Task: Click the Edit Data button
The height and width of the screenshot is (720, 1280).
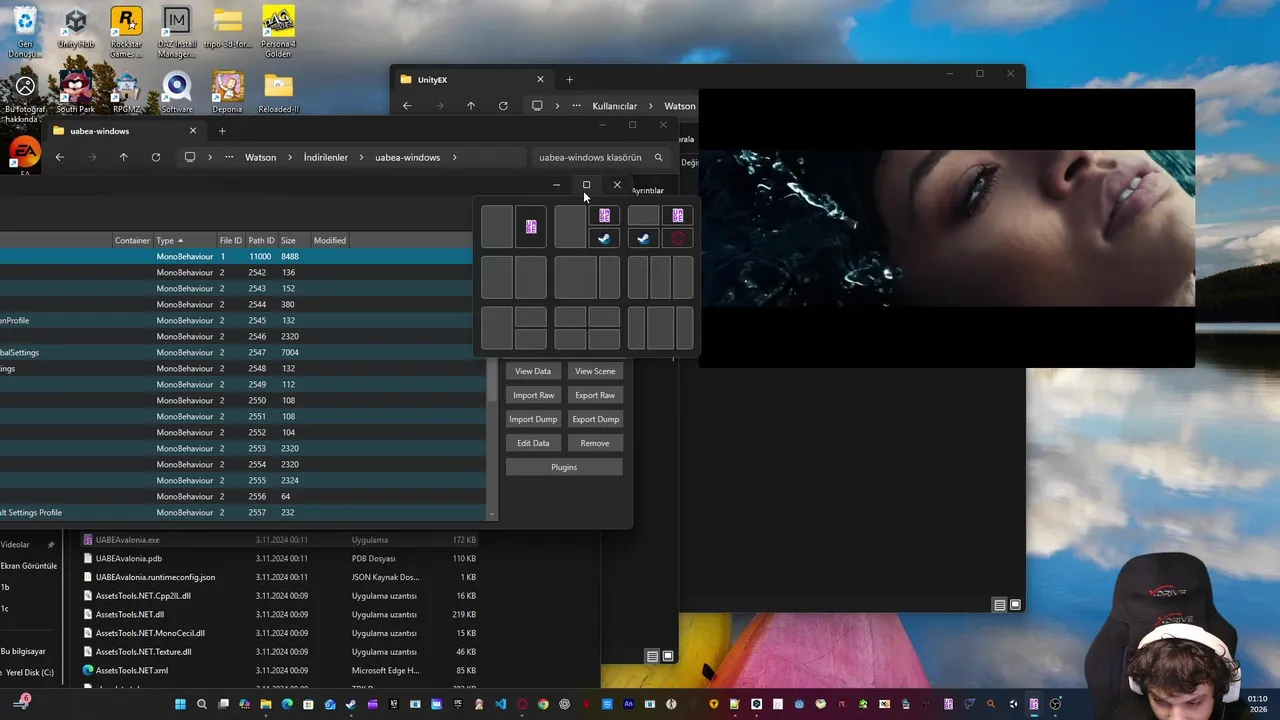Action: coord(533,443)
